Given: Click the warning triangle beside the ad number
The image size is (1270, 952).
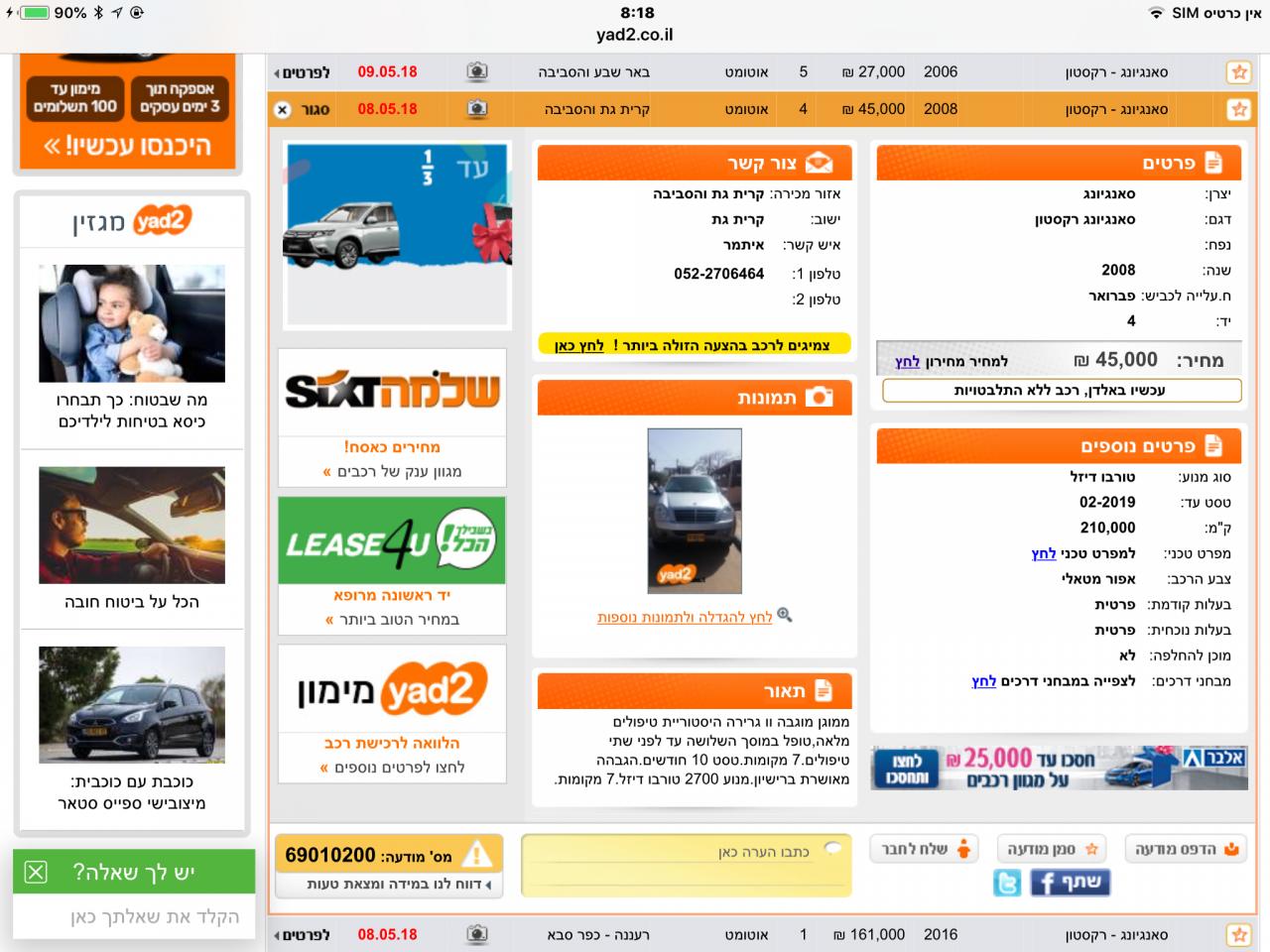Looking at the screenshot, I should click(x=477, y=854).
